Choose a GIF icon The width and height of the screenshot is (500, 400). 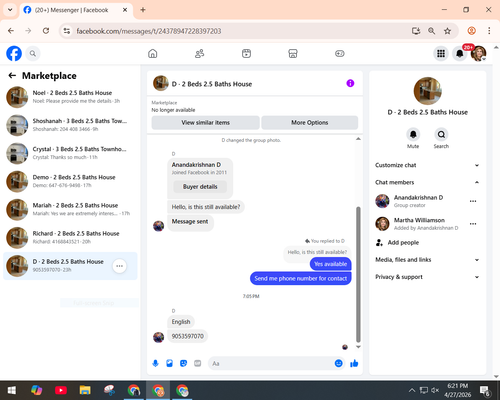198,363
